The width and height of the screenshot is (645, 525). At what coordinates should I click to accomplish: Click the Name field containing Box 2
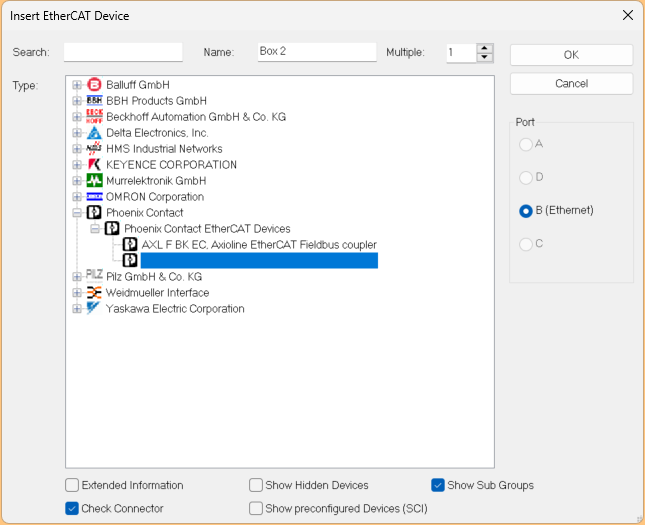tap(317, 52)
